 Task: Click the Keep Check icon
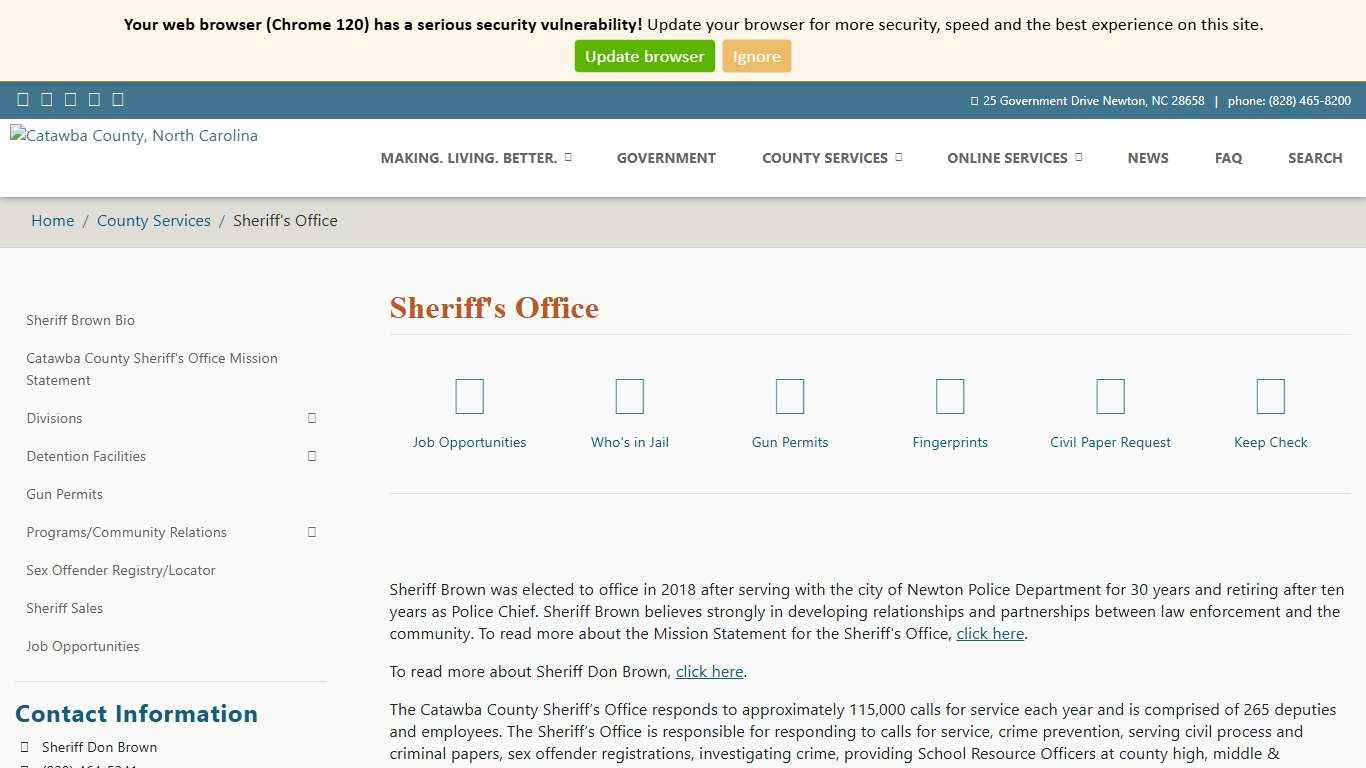(x=1270, y=397)
